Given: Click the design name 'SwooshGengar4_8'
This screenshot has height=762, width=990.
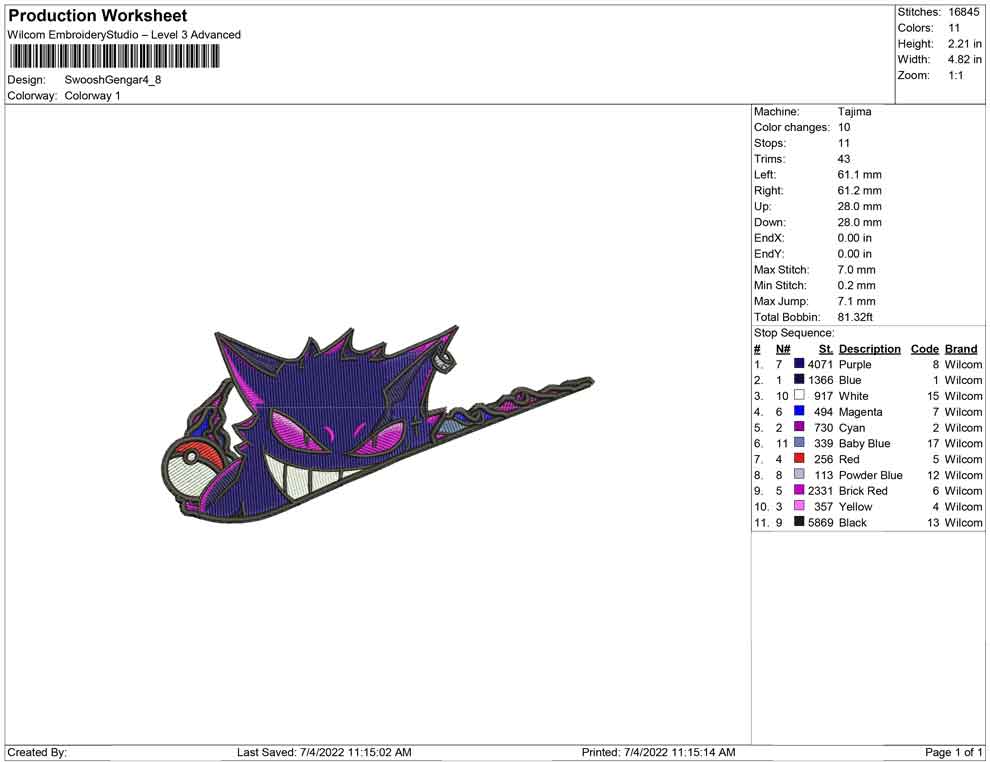Looking at the screenshot, I should point(113,80).
